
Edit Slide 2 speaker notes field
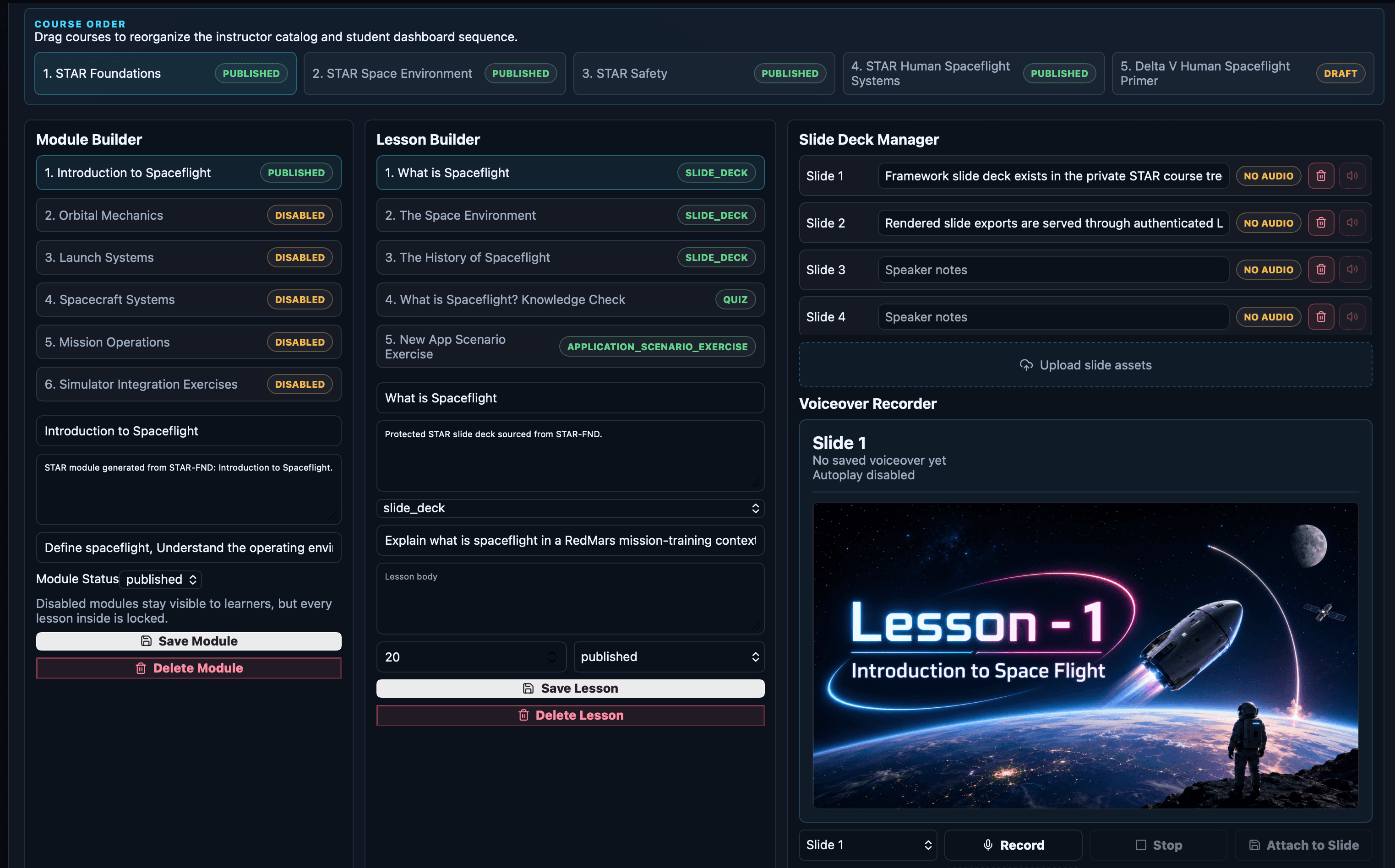tap(1053, 223)
